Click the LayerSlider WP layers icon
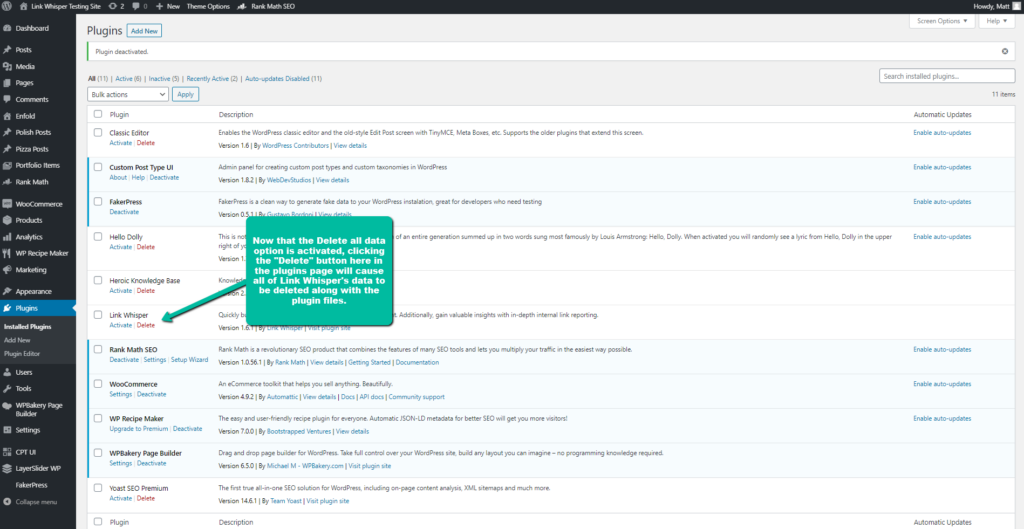This screenshot has height=529, width=1024. click(x=7, y=468)
